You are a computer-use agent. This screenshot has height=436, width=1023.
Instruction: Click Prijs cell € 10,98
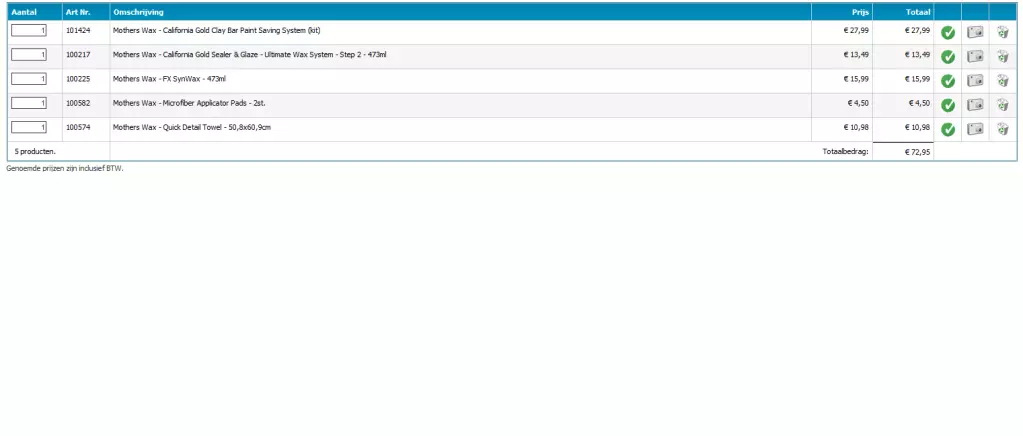[856, 127]
